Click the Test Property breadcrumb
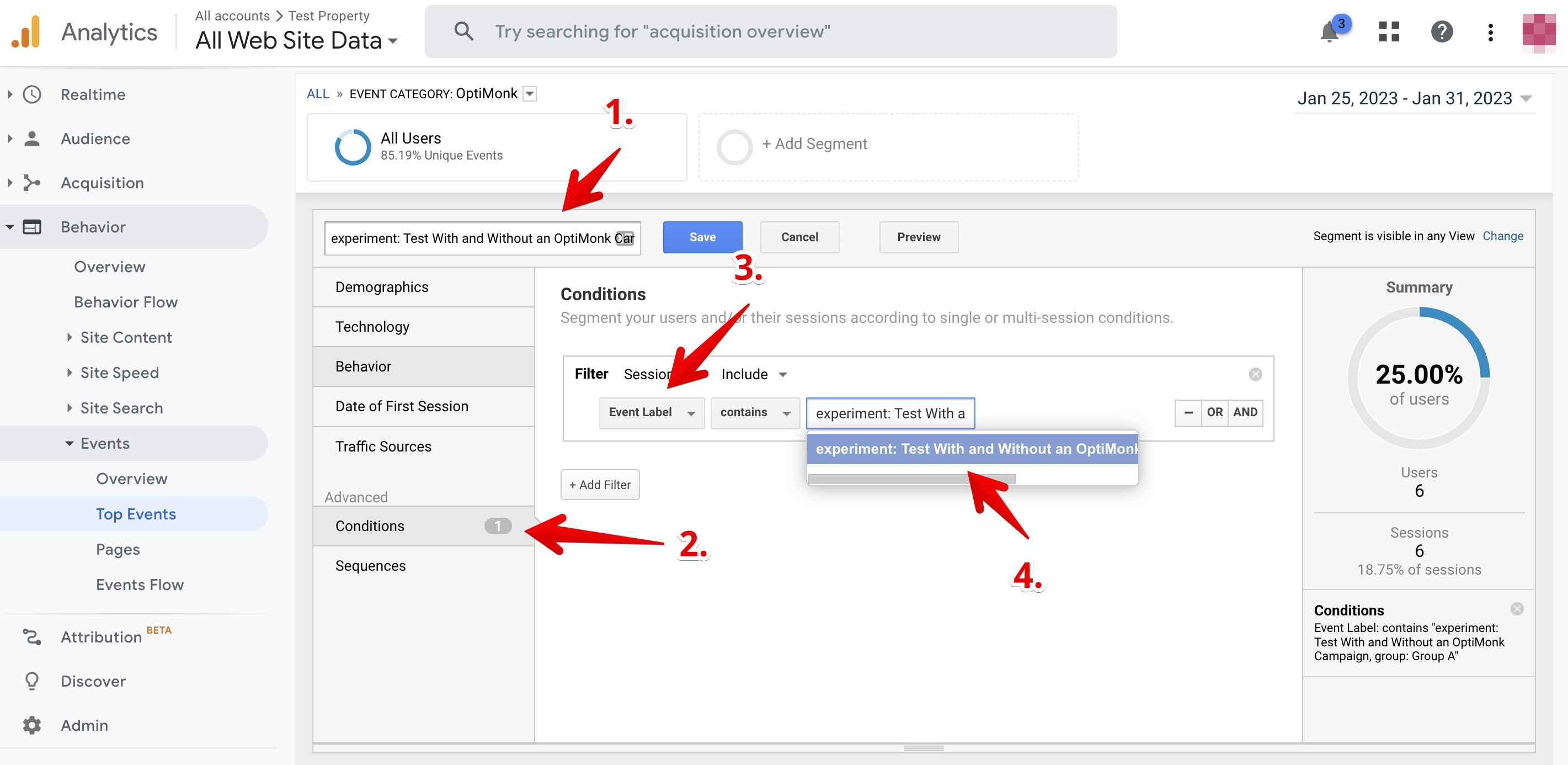 point(329,15)
